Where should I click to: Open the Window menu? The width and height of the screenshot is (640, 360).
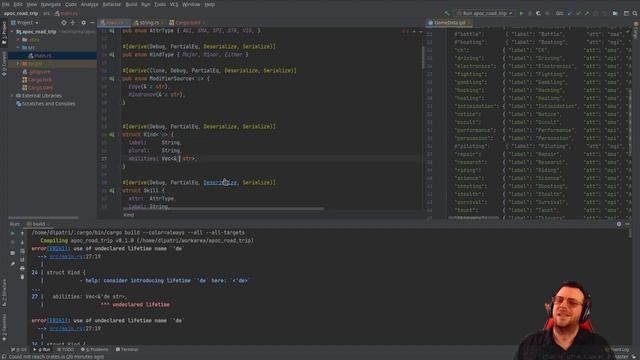[191, 4]
